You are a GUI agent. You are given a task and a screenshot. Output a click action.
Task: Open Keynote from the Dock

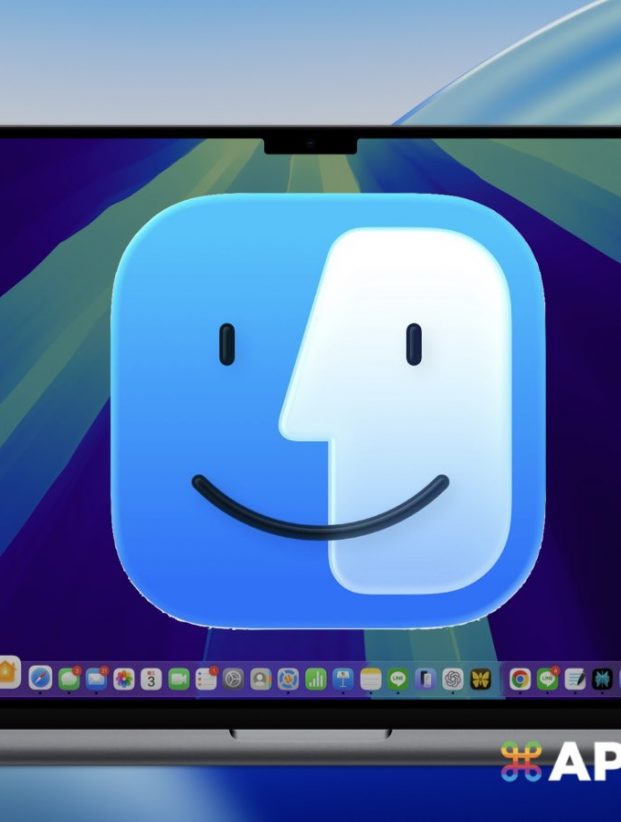click(343, 679)
